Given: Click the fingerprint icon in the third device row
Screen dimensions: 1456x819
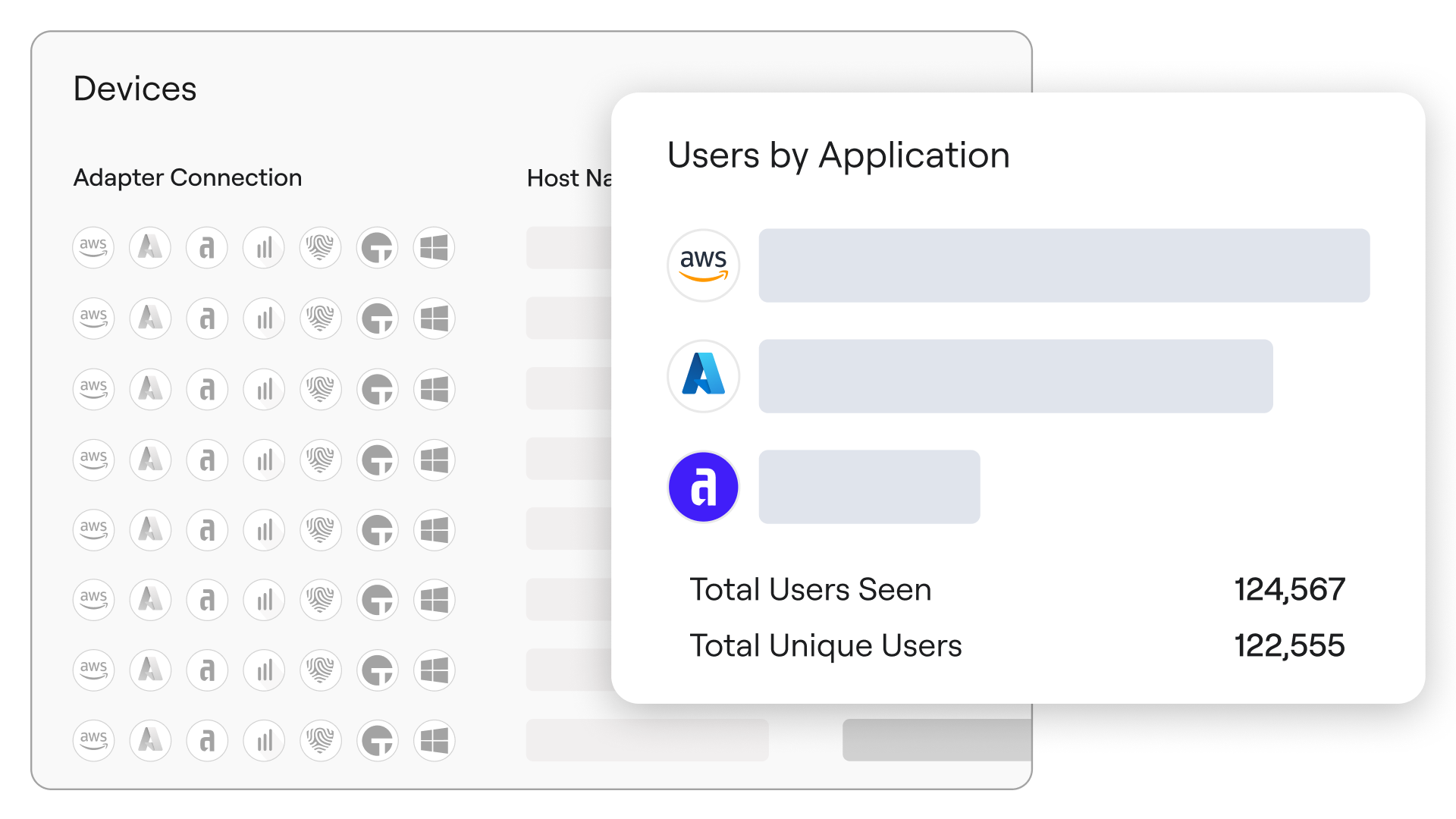Looking at the screenshot, I should pos(321,389).
